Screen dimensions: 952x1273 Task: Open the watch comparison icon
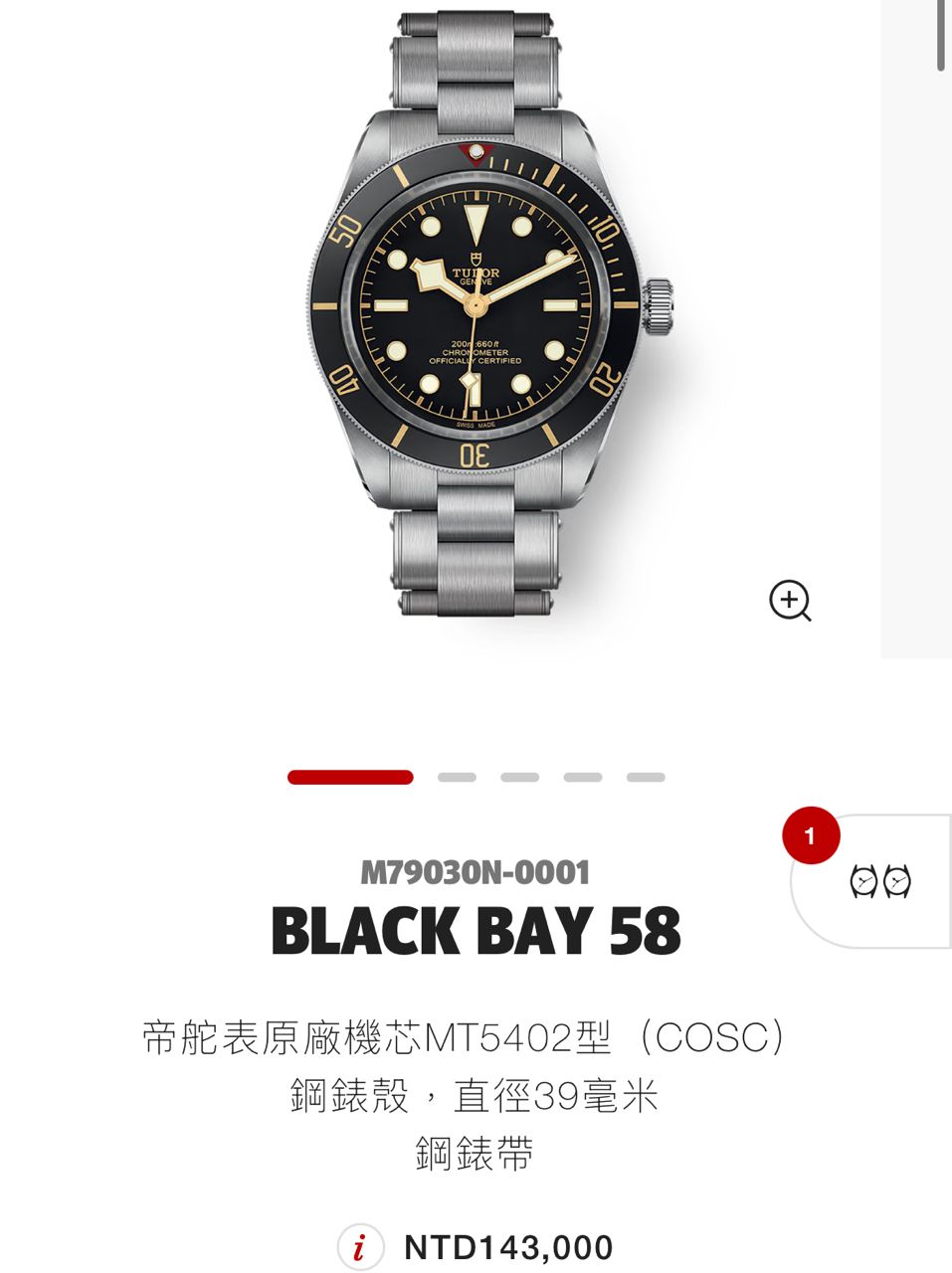(x=880, y=881)
